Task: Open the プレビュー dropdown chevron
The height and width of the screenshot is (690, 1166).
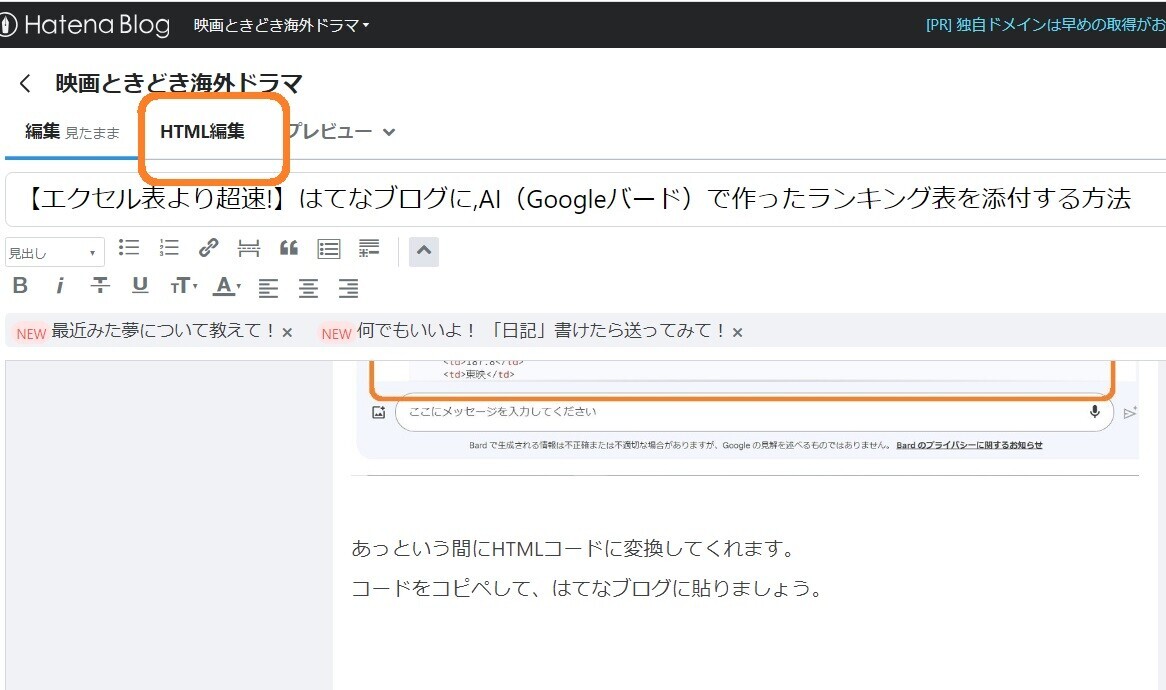Action: [x=389, y=131]
